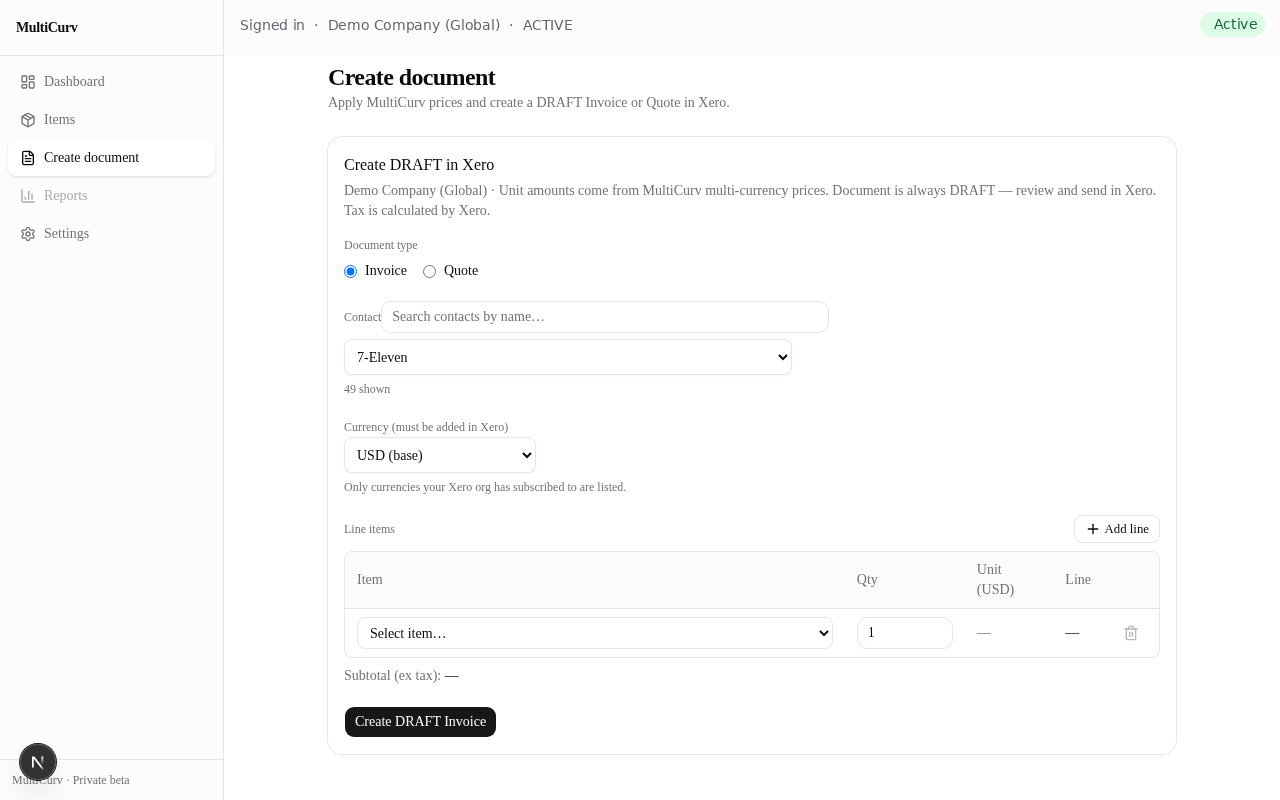Open the 7-Eleven contact dropdown
The width and height of the screenshot is (1280, 800).
(x=568, y=357)
